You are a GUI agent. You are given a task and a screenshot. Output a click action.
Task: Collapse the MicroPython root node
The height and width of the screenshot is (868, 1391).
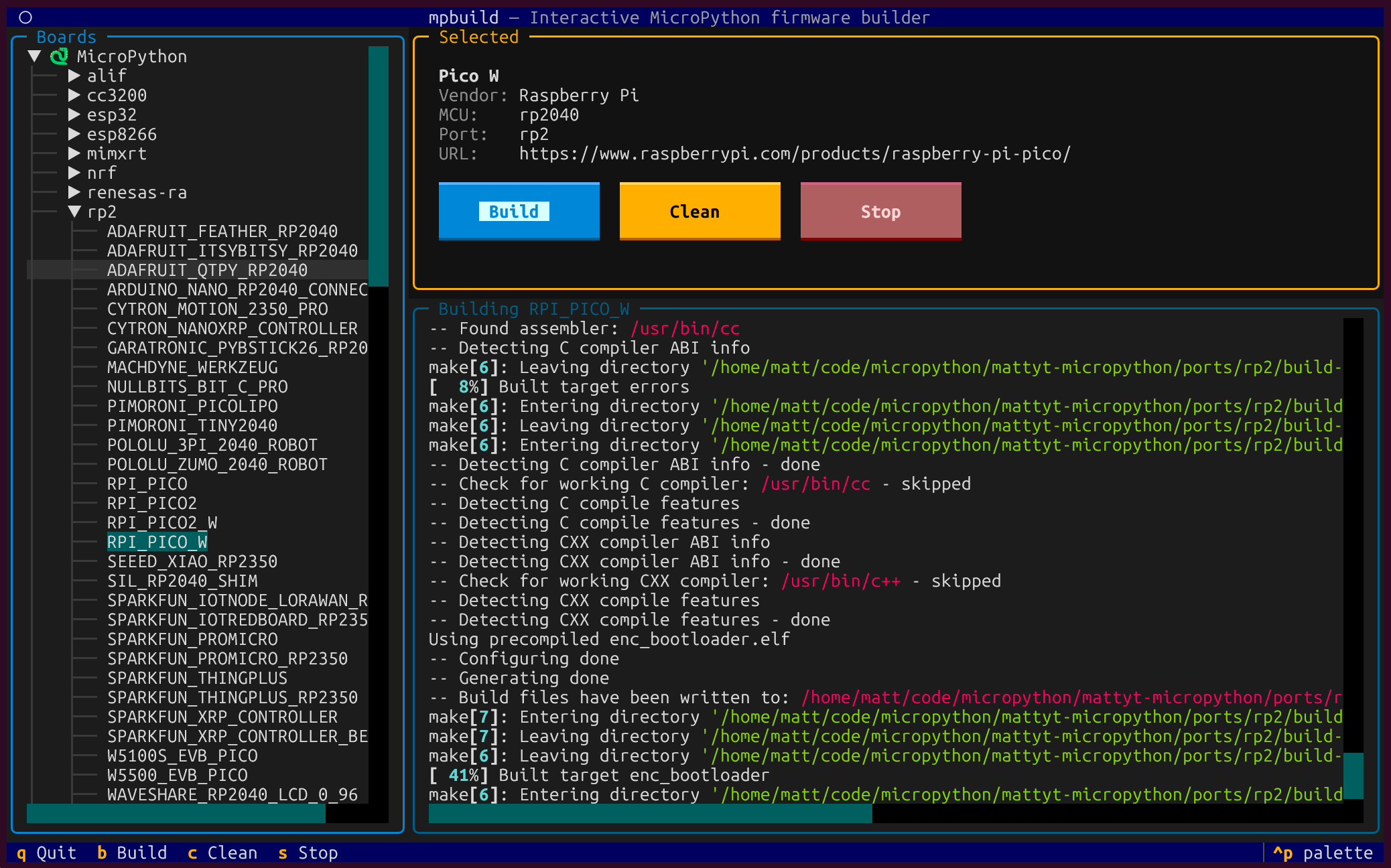click(x=35, y=56)
